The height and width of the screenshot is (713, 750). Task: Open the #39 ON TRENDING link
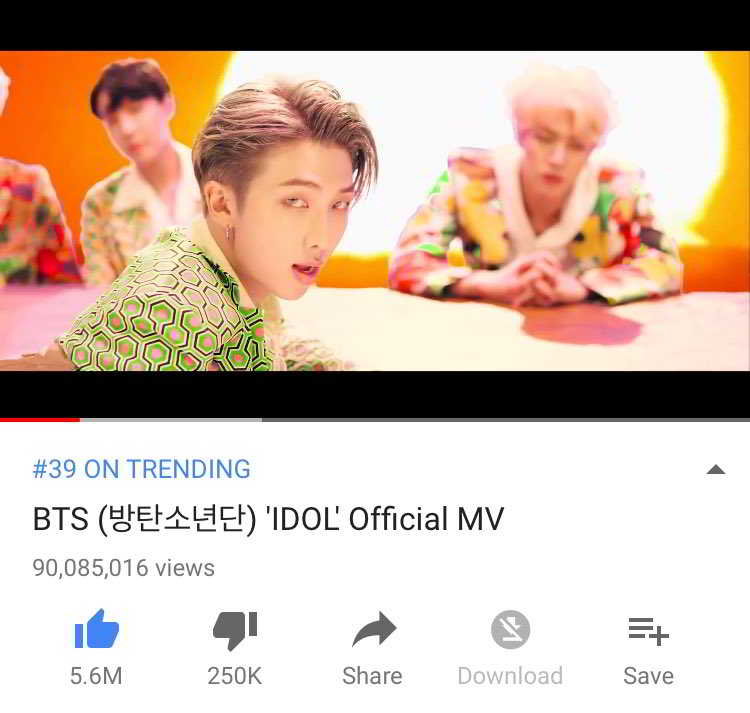click(x=142, y=469)
